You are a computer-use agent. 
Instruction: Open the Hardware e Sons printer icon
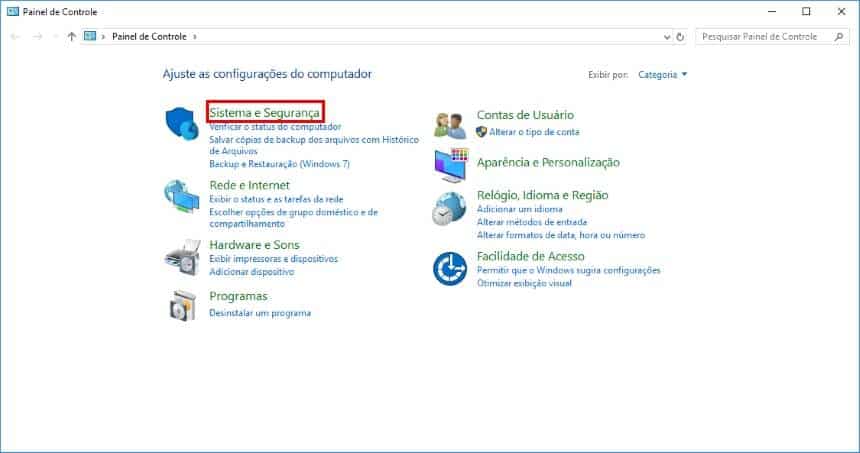[182, 257]
